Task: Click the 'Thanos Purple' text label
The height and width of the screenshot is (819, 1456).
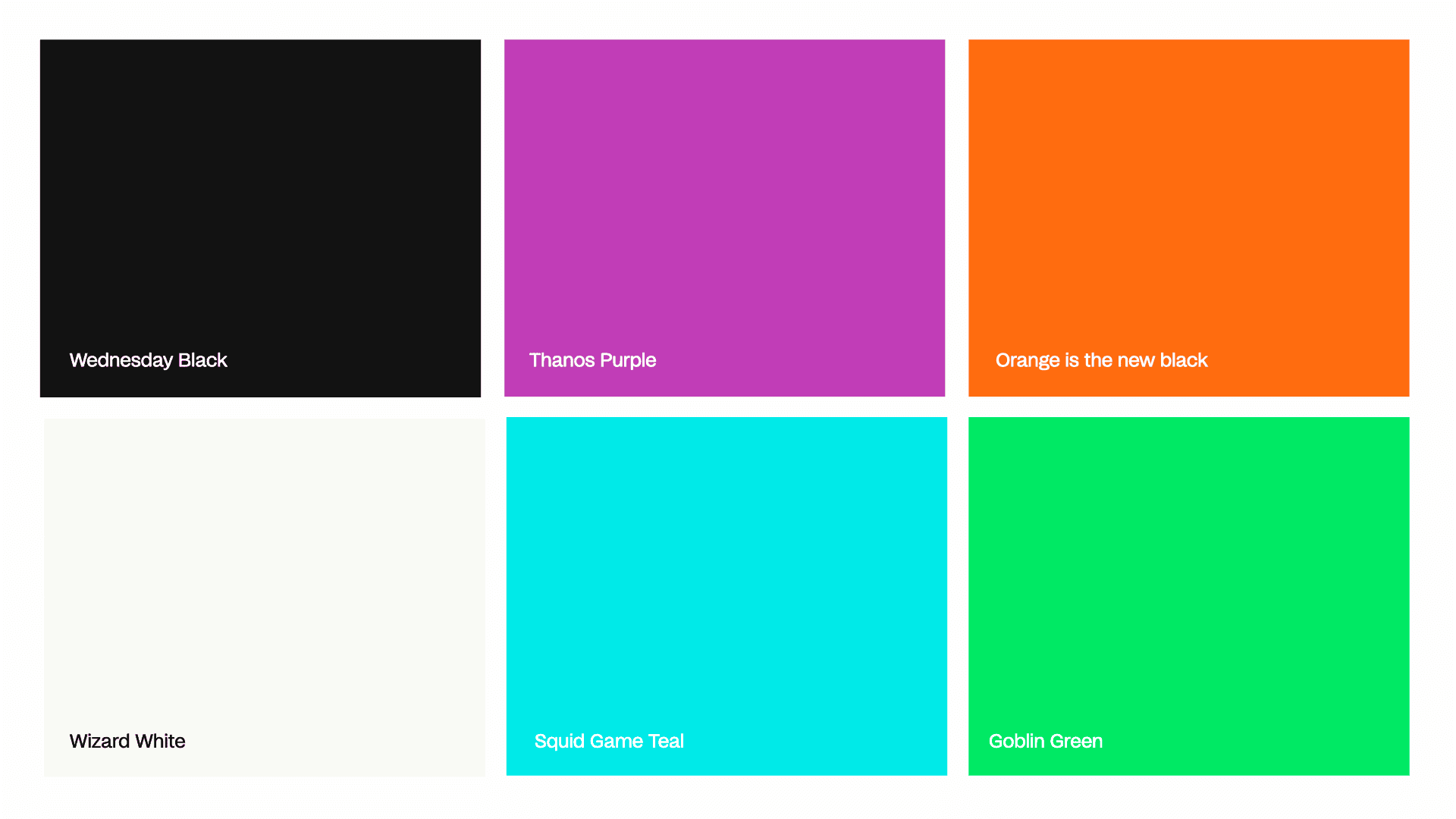Action: 592,360
